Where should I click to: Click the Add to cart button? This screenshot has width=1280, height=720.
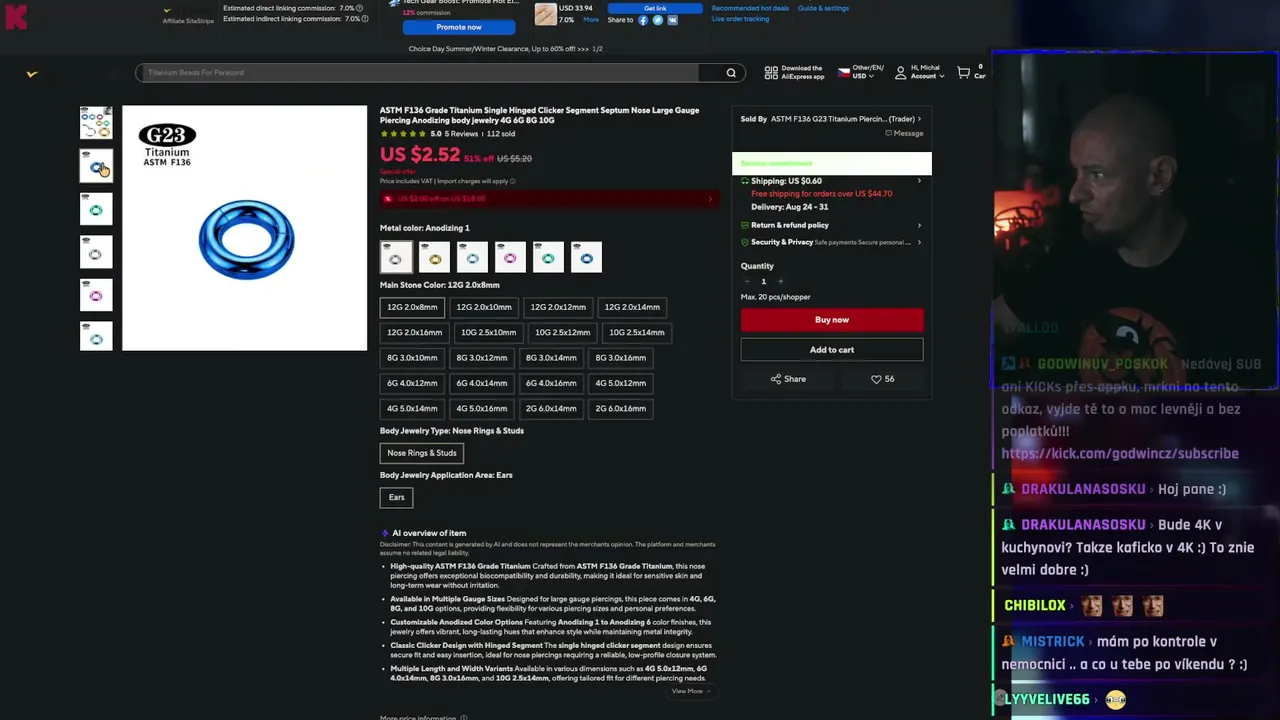point(831,350)
